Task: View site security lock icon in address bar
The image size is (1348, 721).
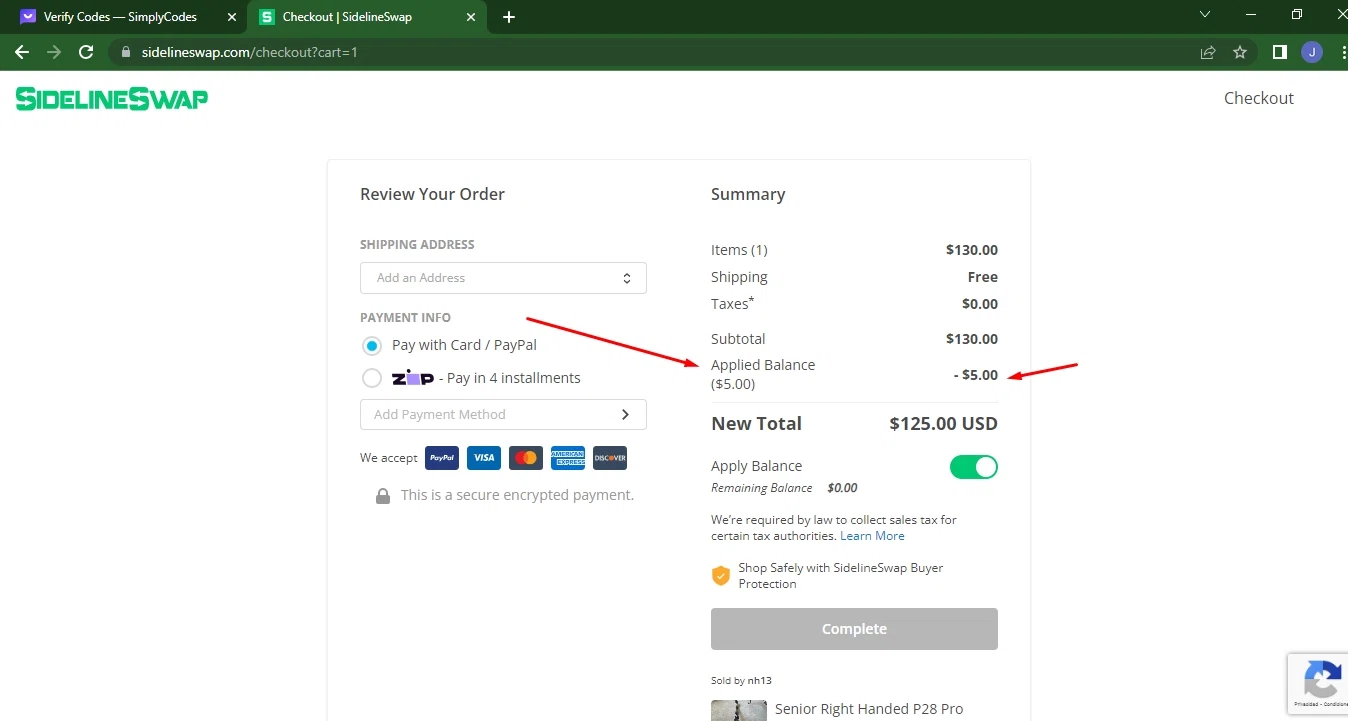Action: click(125, 52)
